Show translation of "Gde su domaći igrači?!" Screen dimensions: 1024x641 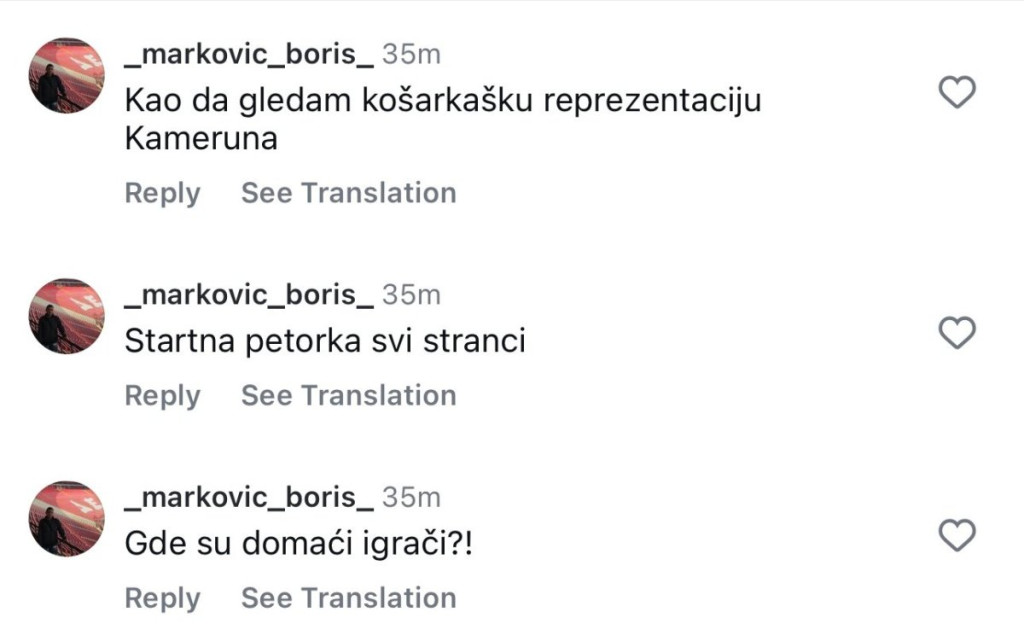click(348, 598)
